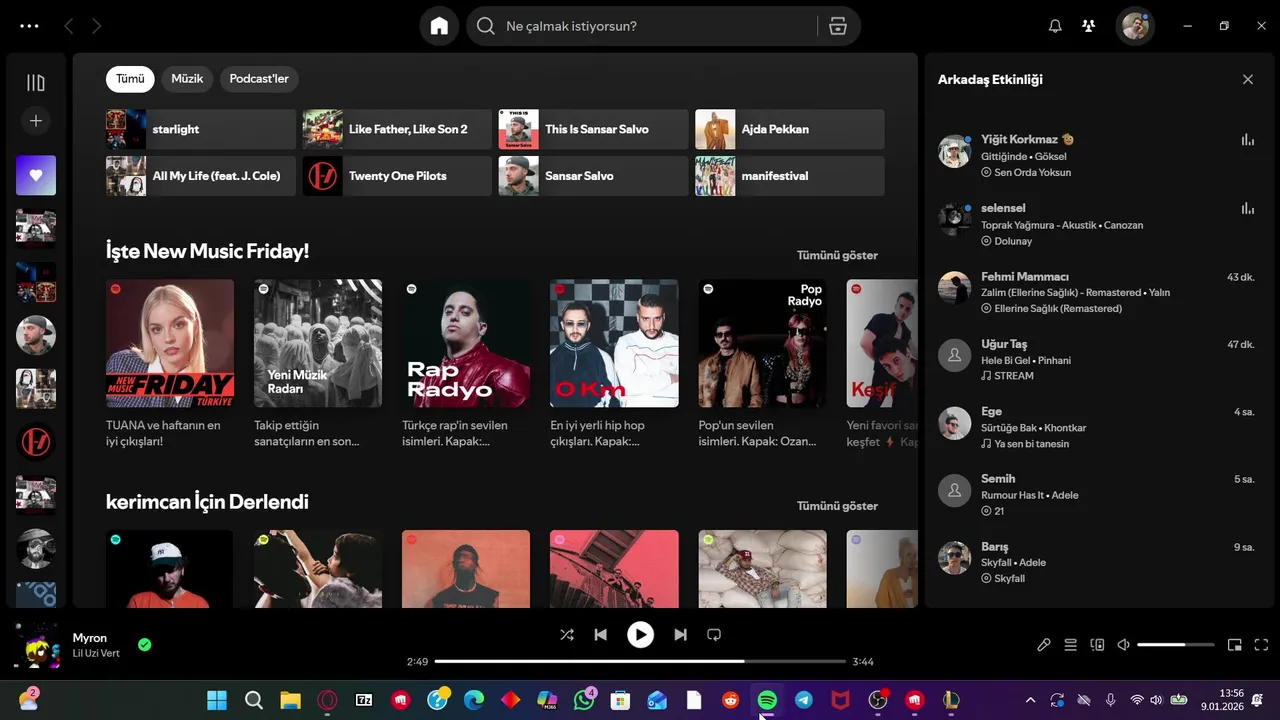Open Liked Songs heart tile in sidebar
Viewport: 1280px width, 720px height.
[x=36, y=175]
